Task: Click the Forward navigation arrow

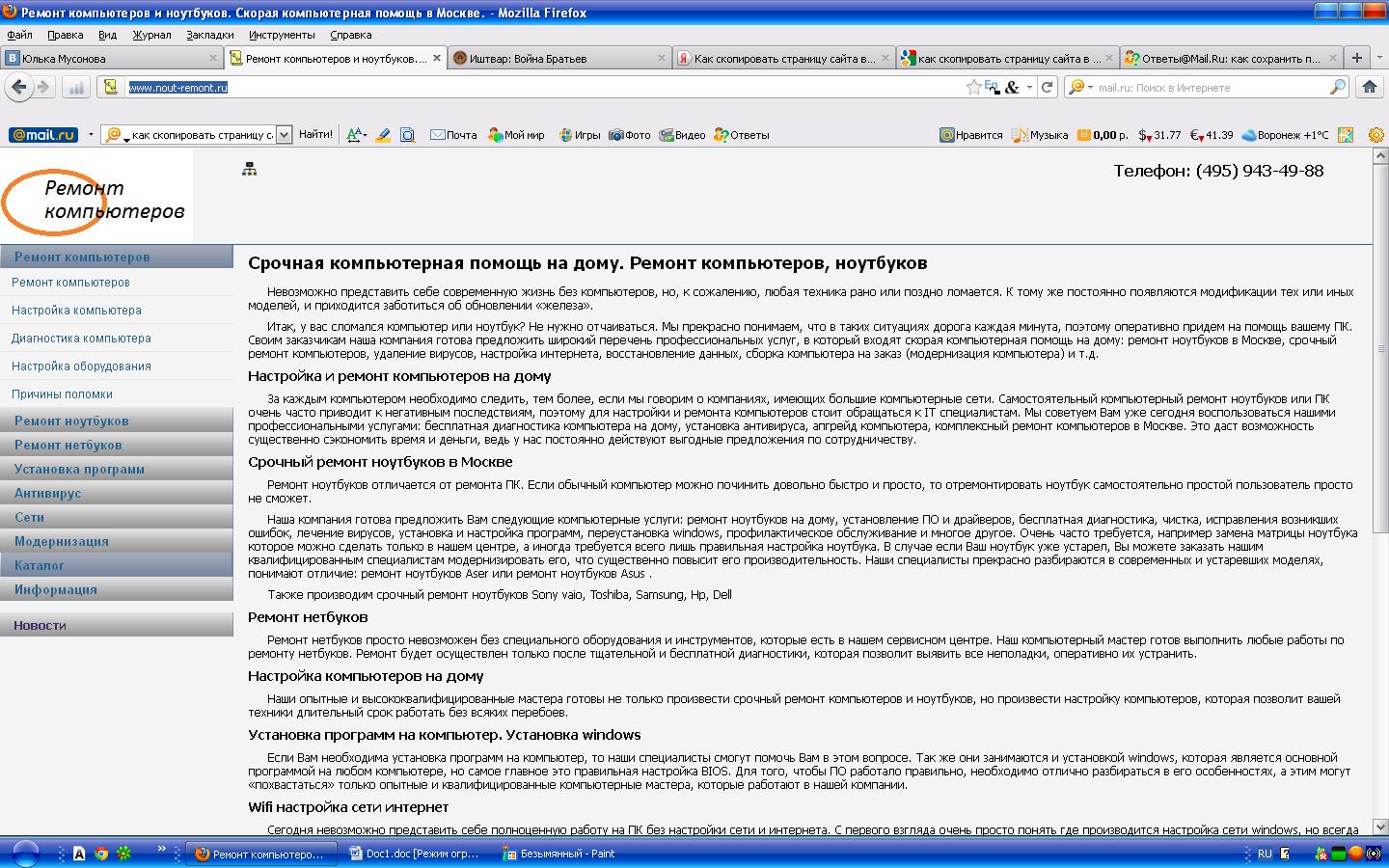Action: (x=43, y=87)
